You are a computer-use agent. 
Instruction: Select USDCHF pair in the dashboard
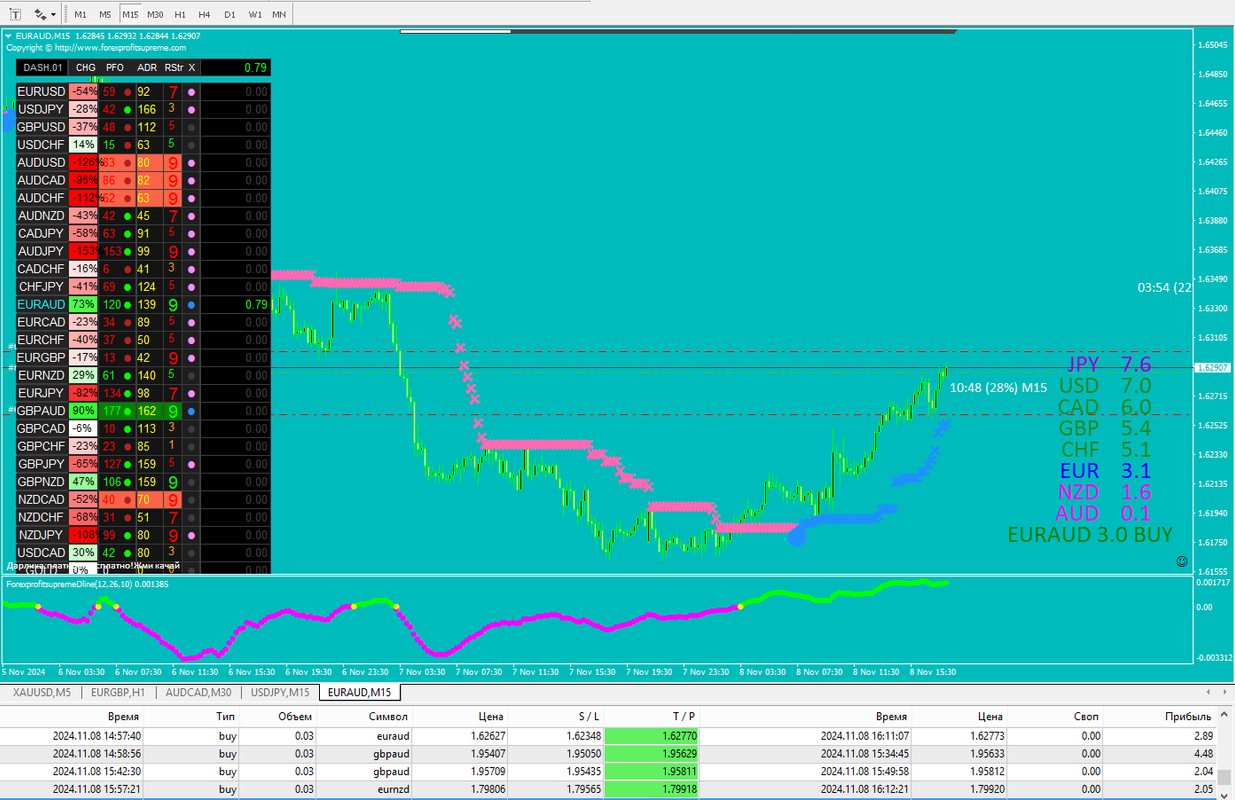click(x=41, y=145)
